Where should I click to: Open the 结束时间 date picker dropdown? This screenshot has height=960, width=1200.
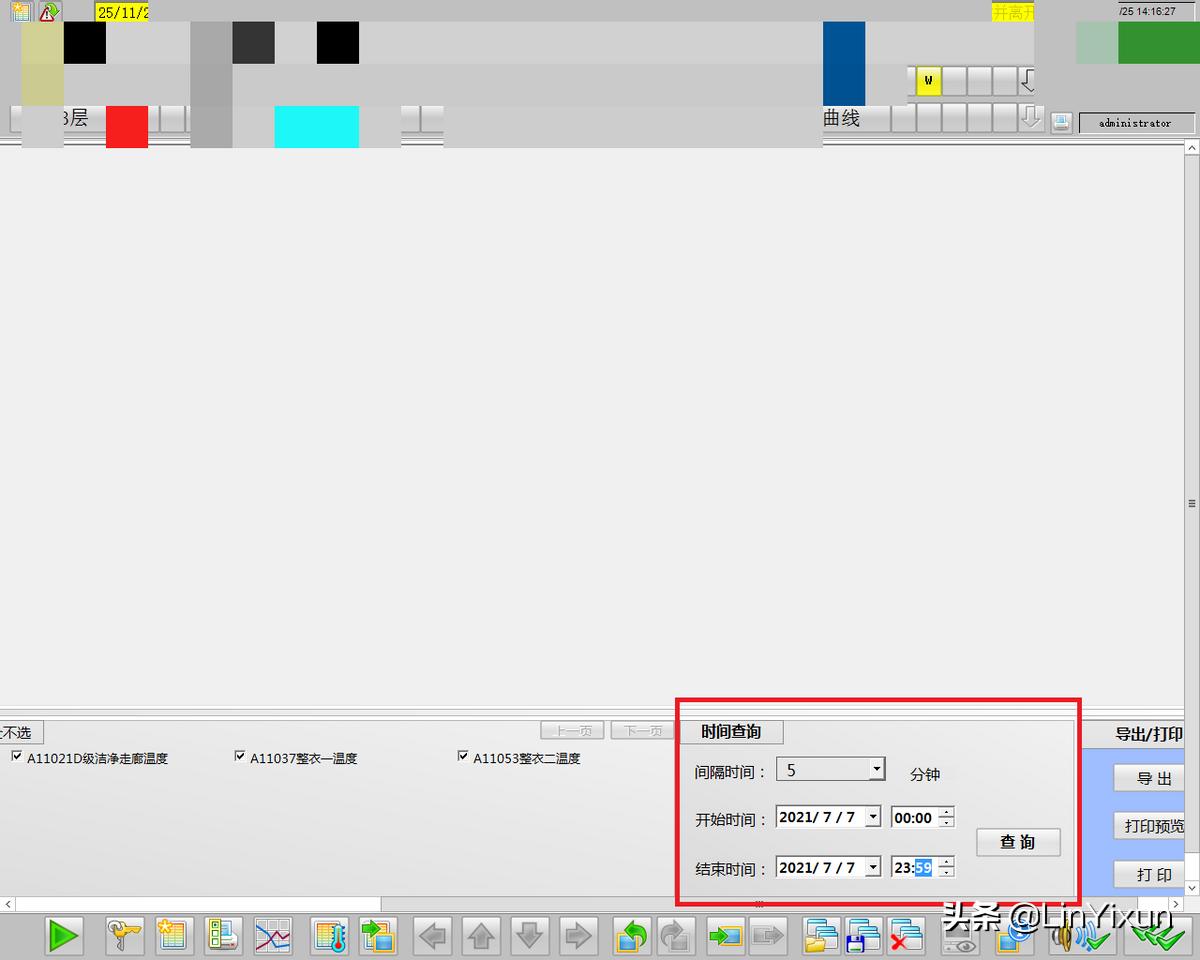[x=872, y=867]
